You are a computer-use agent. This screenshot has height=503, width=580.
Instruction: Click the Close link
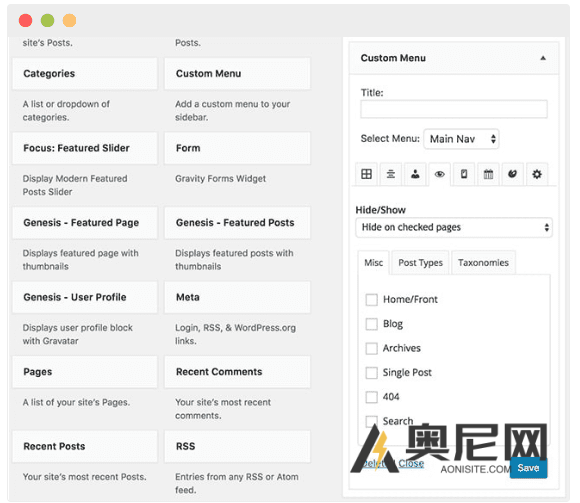pos(411,463)
